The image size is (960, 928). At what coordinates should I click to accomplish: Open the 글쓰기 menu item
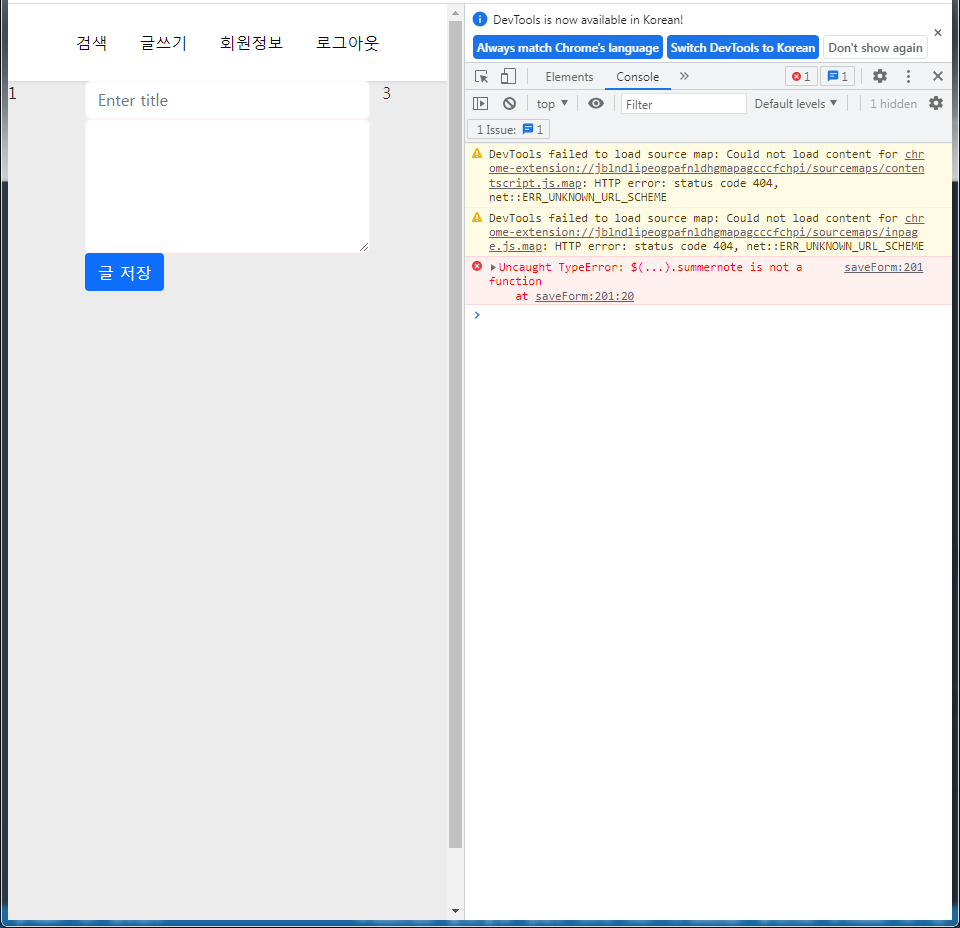pos(163,42)
